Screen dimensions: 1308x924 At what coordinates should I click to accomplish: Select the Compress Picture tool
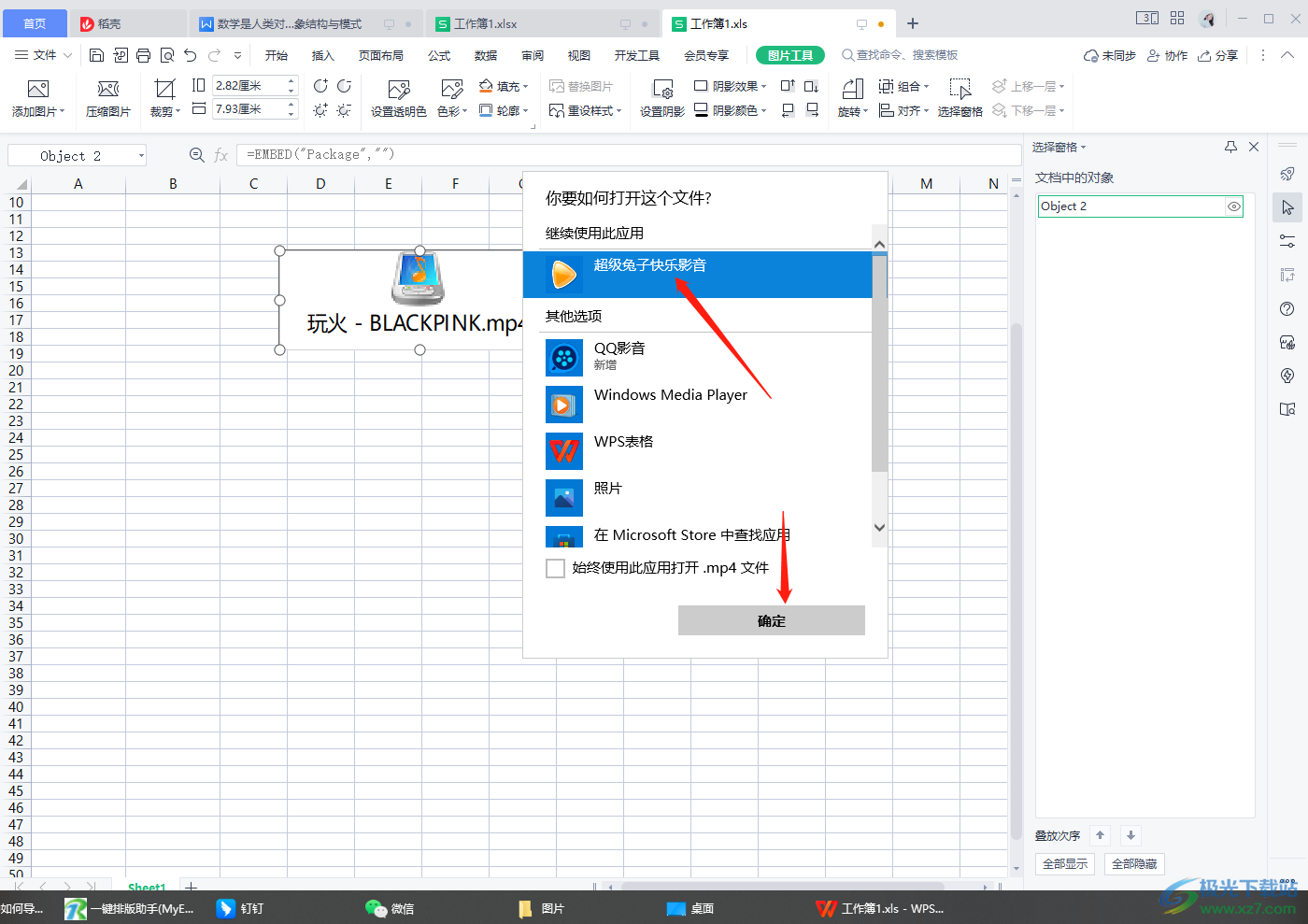point(108,99)
